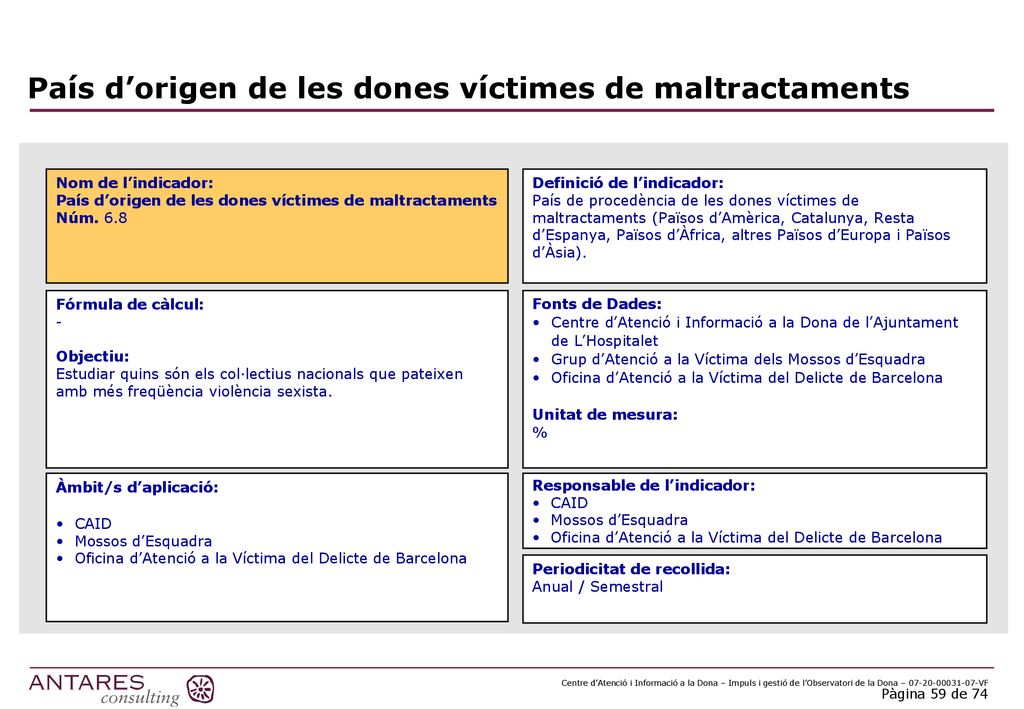This screenshot has width=1024, height=709.
Task: Click 'Oficina d'Atenció a la Víctima' under Fonts de Dades
Action: pos(746,378)
